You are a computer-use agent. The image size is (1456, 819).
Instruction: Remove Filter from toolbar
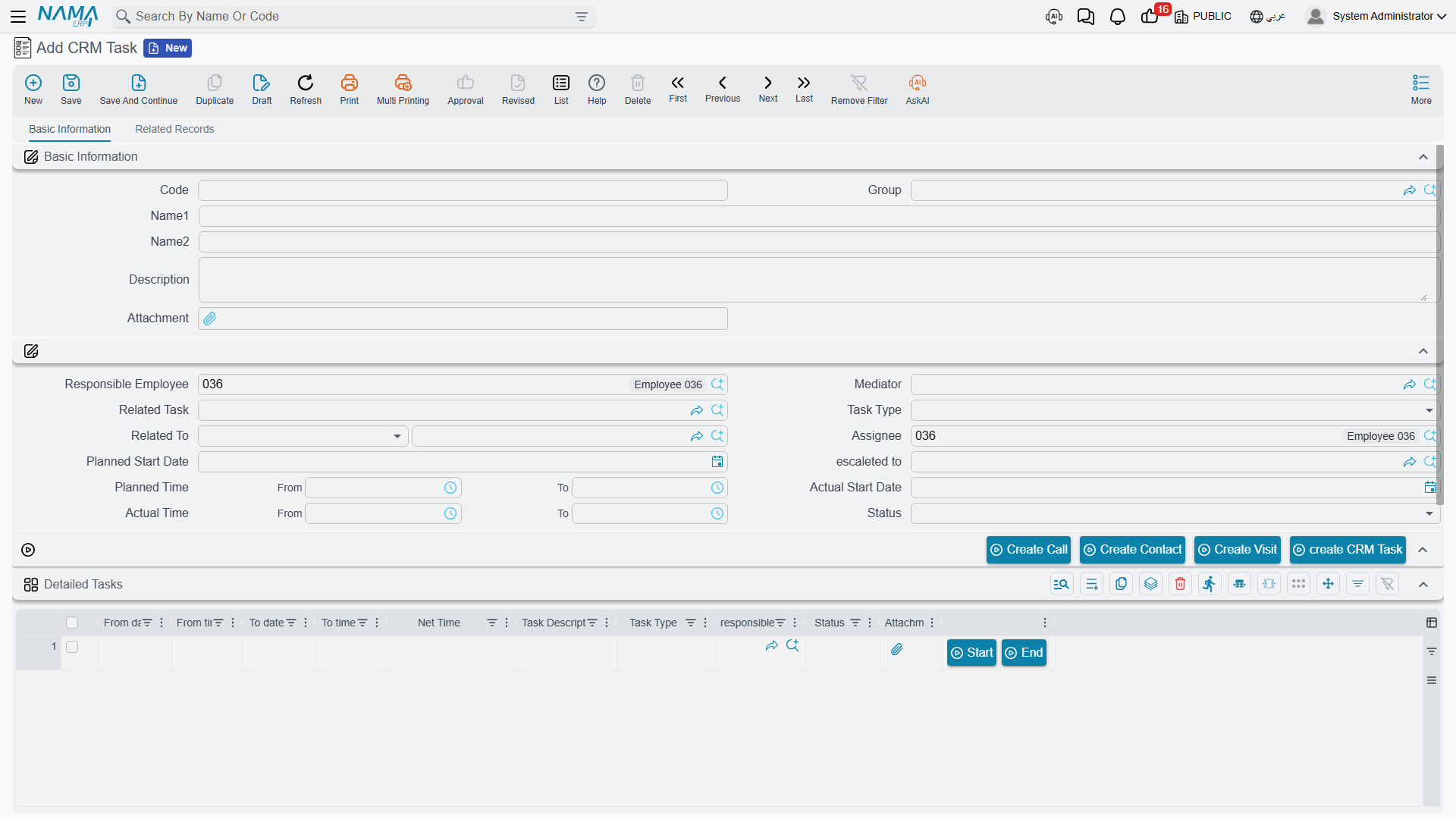(859, 89)
